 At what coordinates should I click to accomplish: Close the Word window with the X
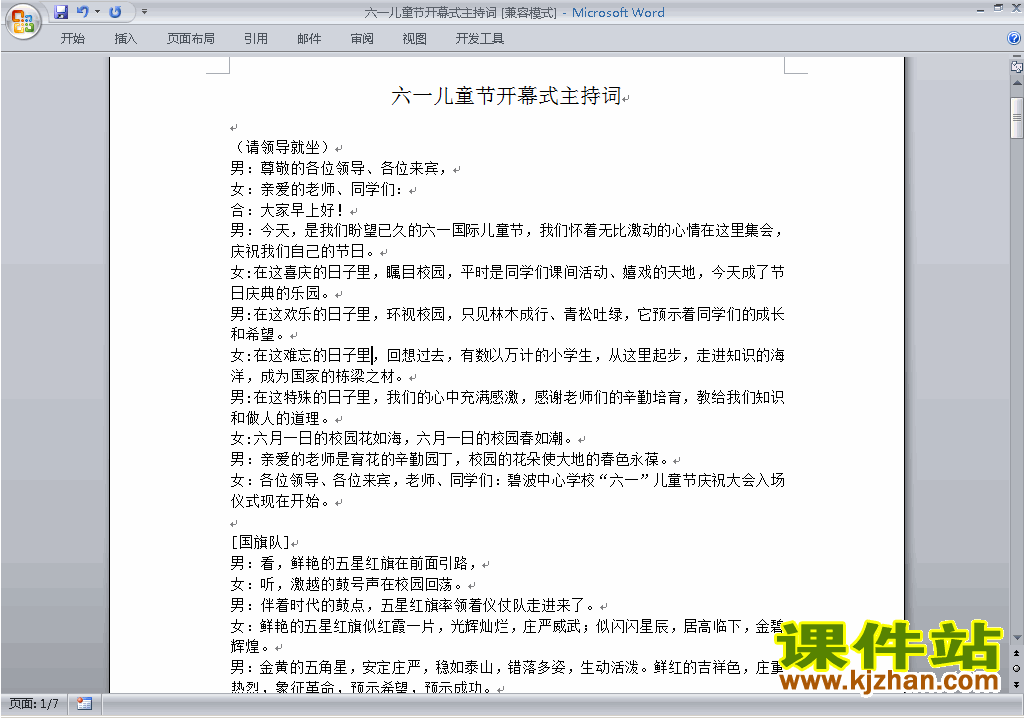coord(1017,7)
